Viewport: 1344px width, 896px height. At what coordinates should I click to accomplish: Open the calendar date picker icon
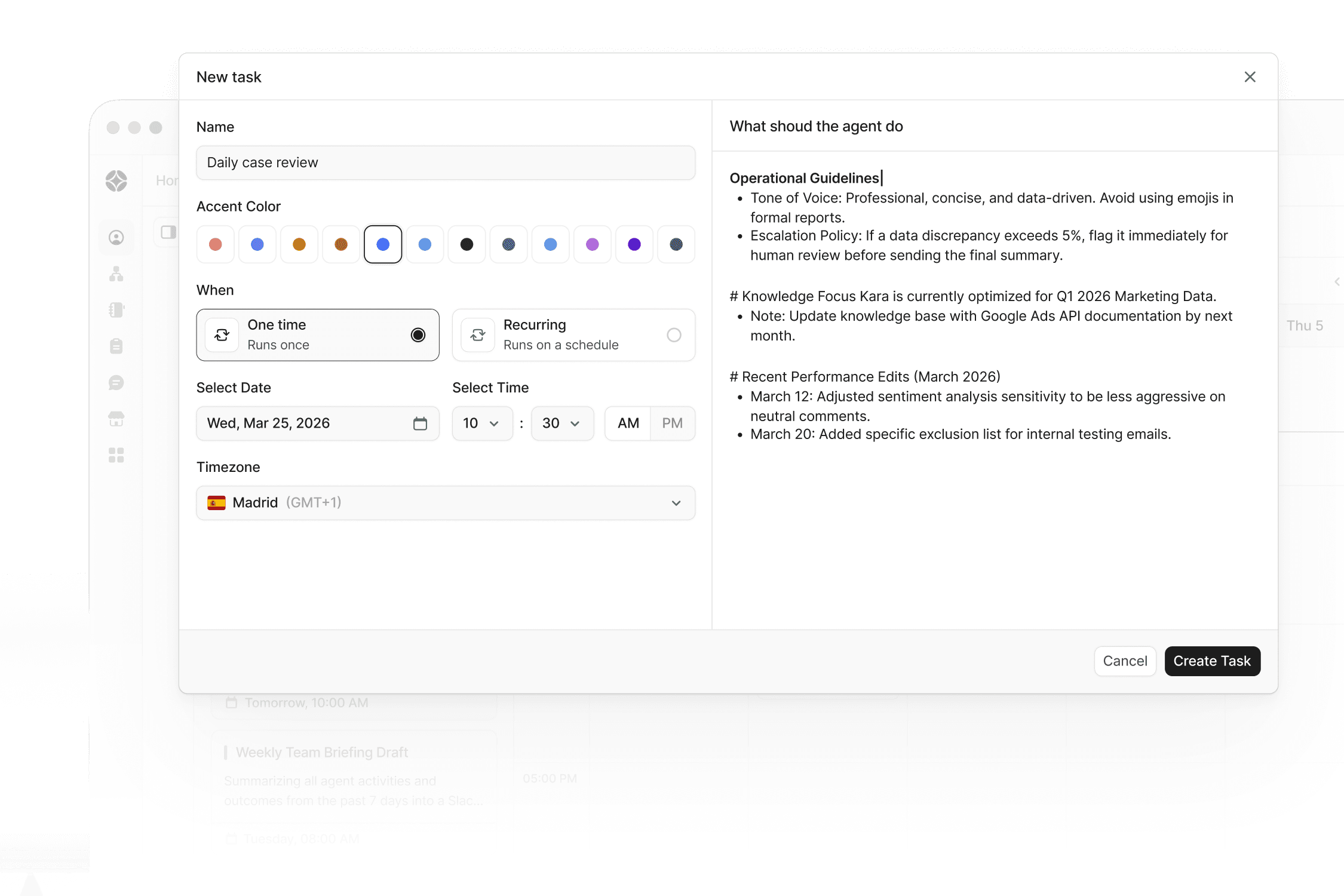pyautogui.click(x=420, y=424)
